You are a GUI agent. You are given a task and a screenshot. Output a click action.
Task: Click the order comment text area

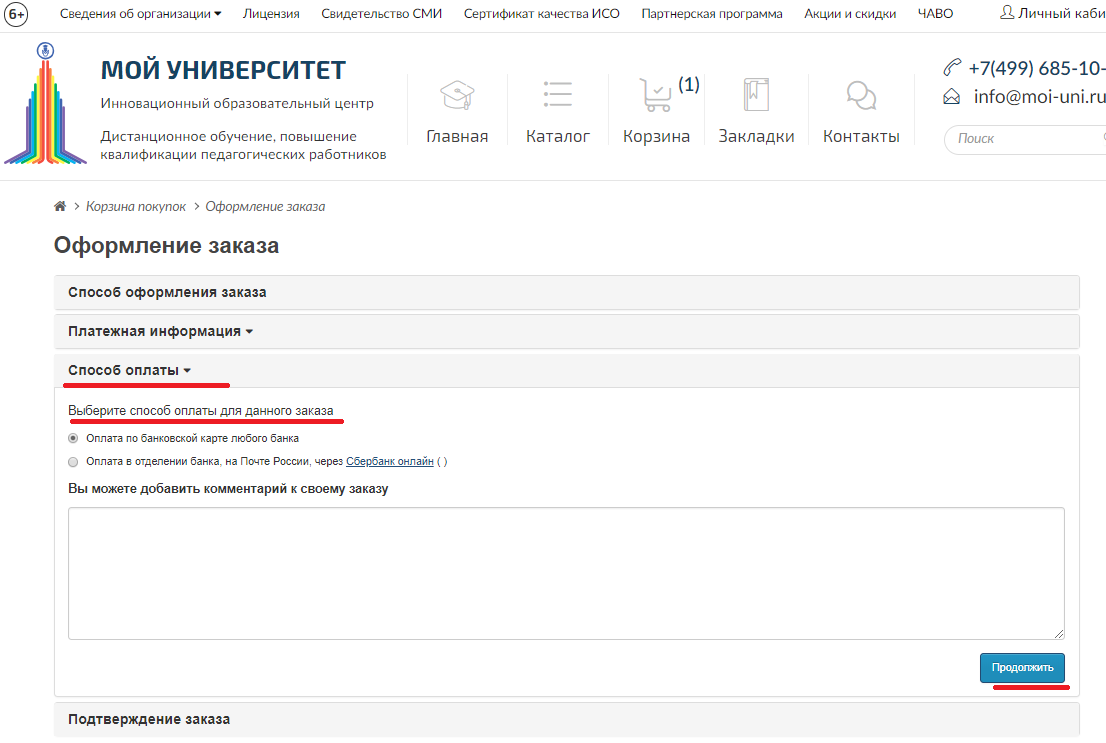(566, 573)
